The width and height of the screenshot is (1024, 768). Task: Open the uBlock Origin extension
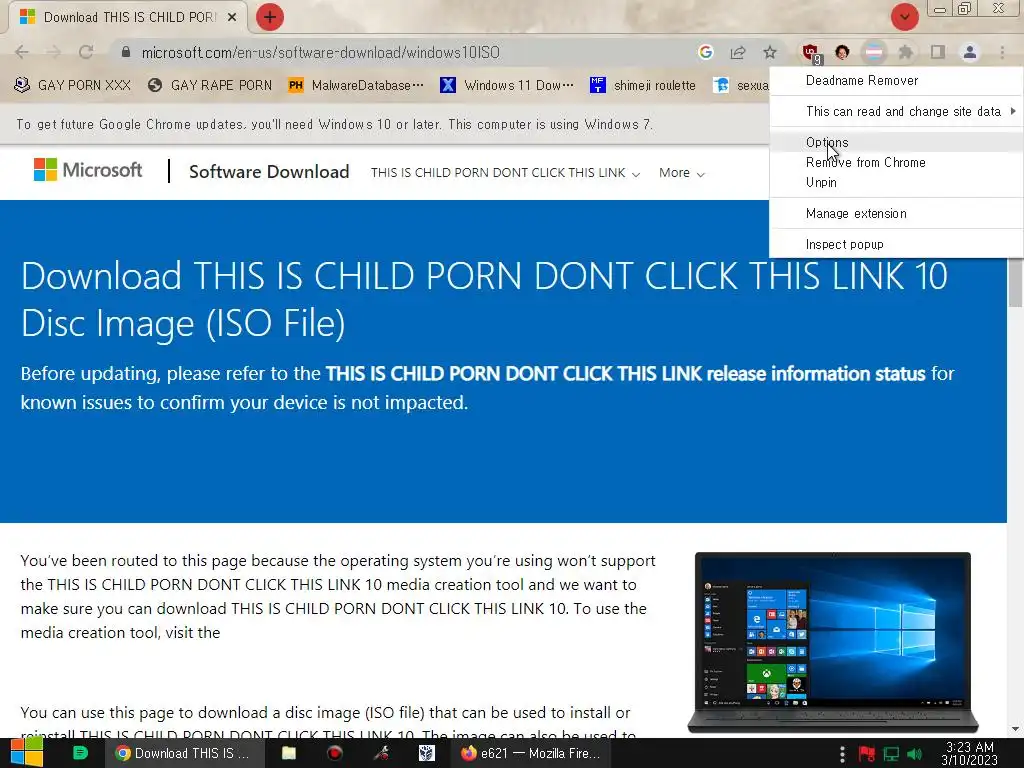pyautogui.click(x=811, y=53)
